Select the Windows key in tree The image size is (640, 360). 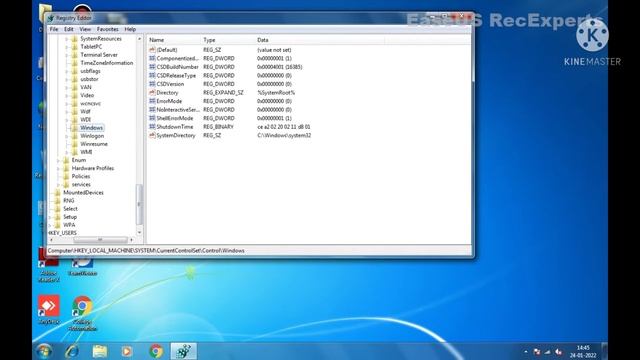91,128
